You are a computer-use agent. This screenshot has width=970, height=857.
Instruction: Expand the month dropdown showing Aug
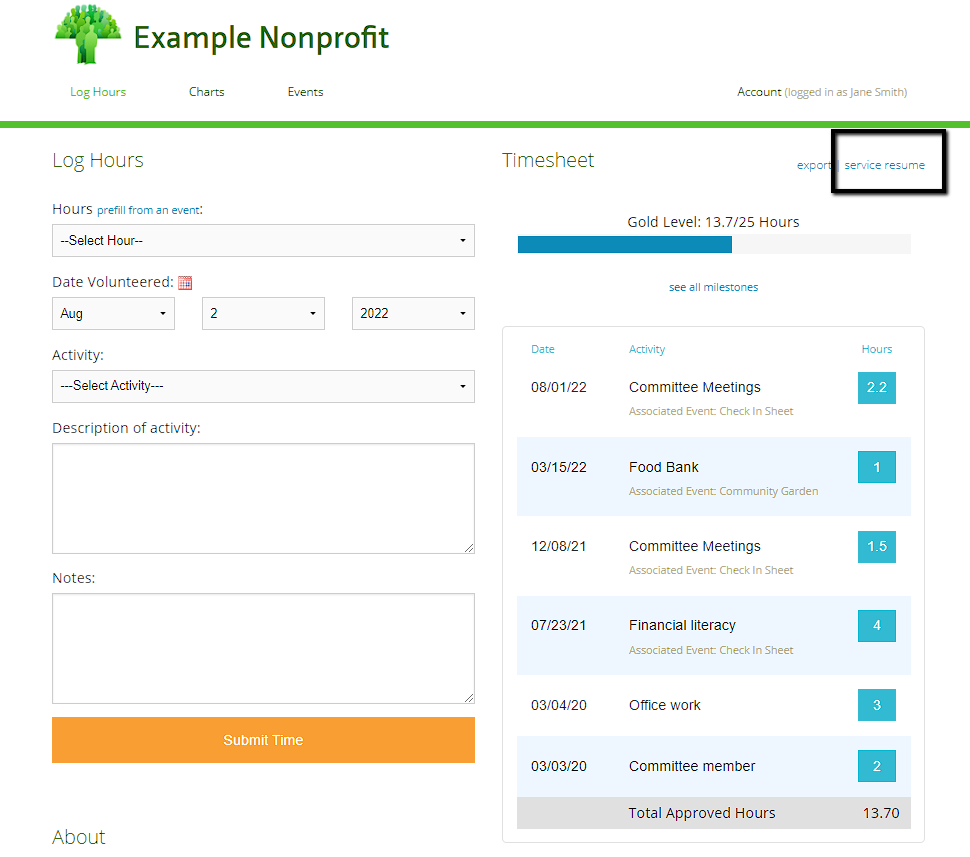(x=113, y=314)
